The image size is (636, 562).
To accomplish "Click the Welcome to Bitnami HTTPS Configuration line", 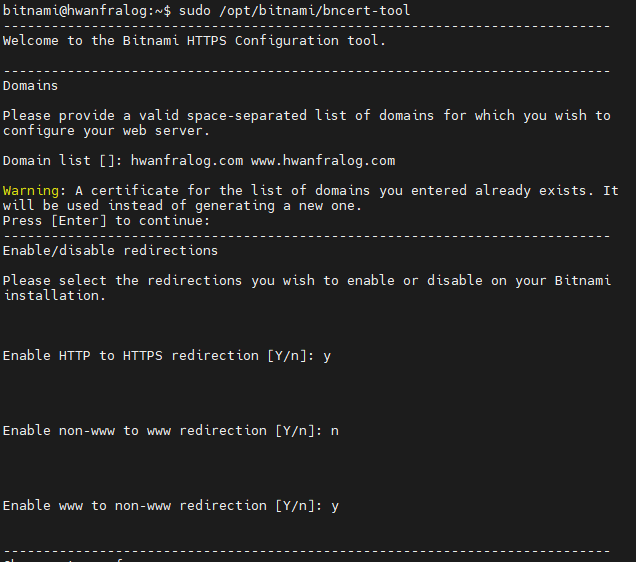I will click(x=193, y=41).
